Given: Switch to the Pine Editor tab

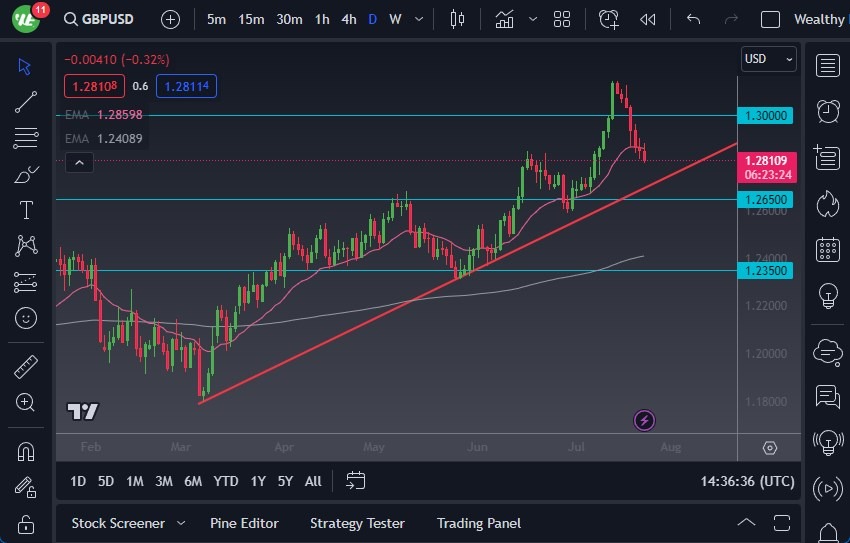Looking at the screenshot, I should tap(244, 523).
